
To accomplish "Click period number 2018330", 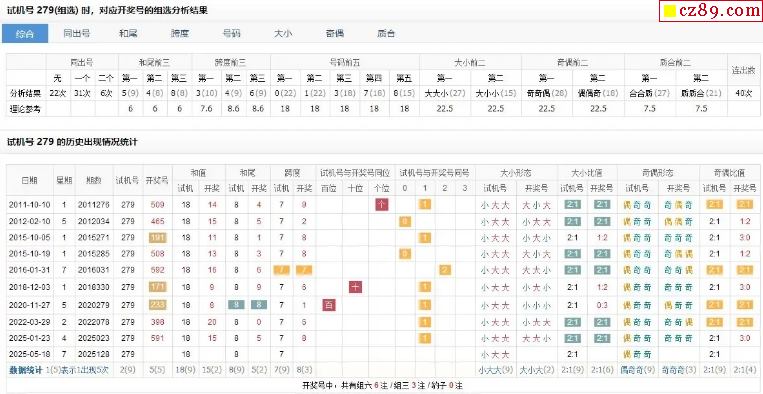I will 93,287.
